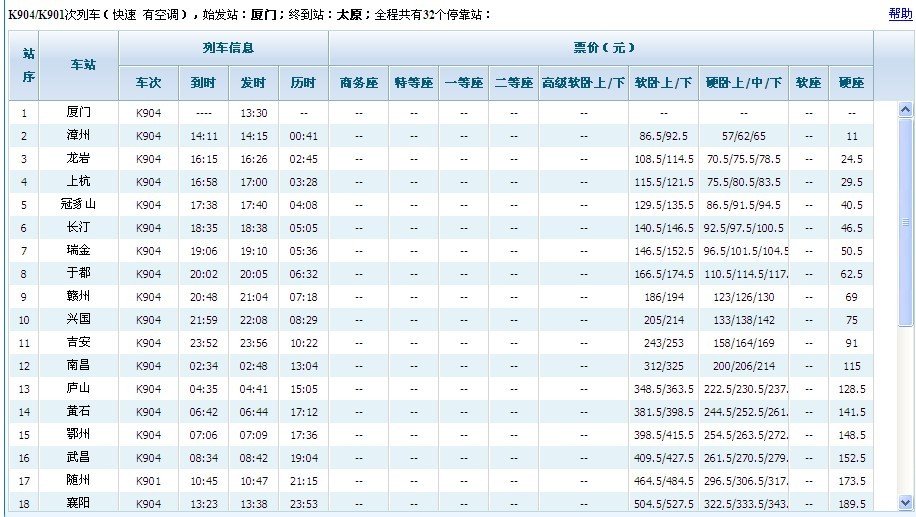This screenshot has width=916, height=517.
Task: Select station 瑞金 in the table
Action: [78, 250]
